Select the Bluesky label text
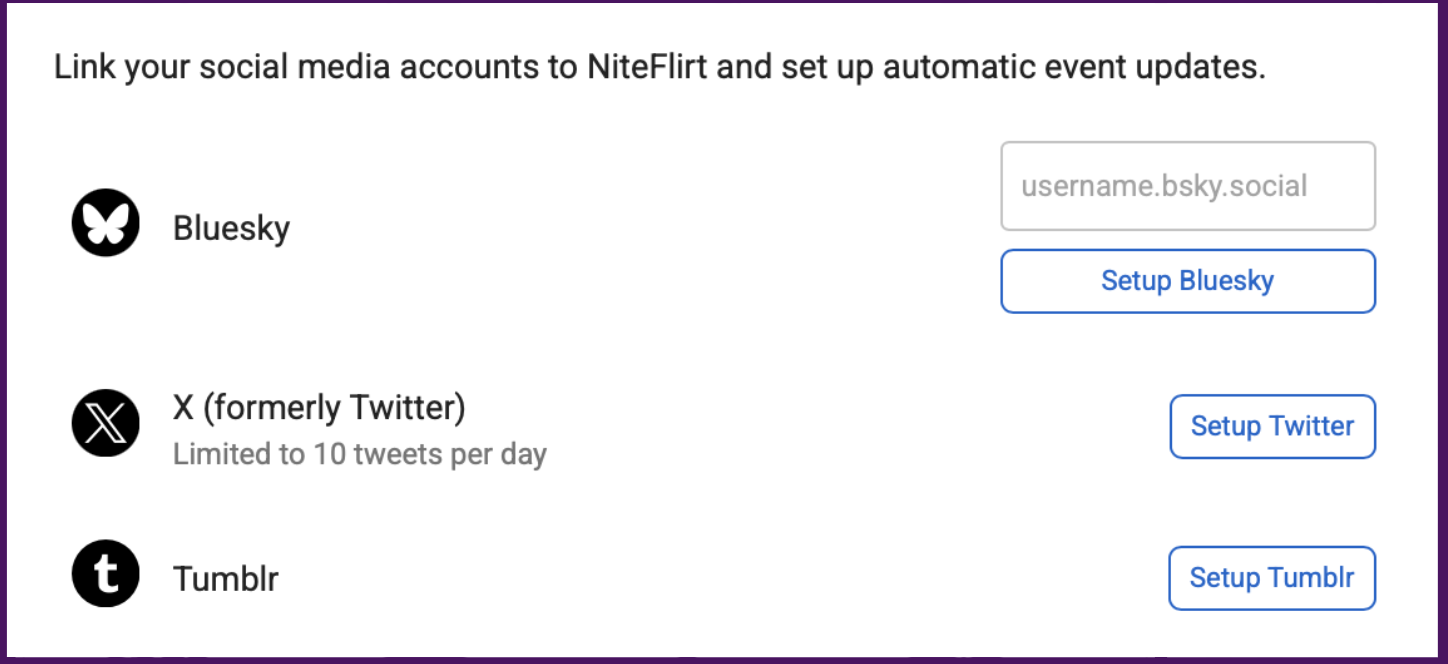This screenshot has width=1448, height=664. (231, 228)
